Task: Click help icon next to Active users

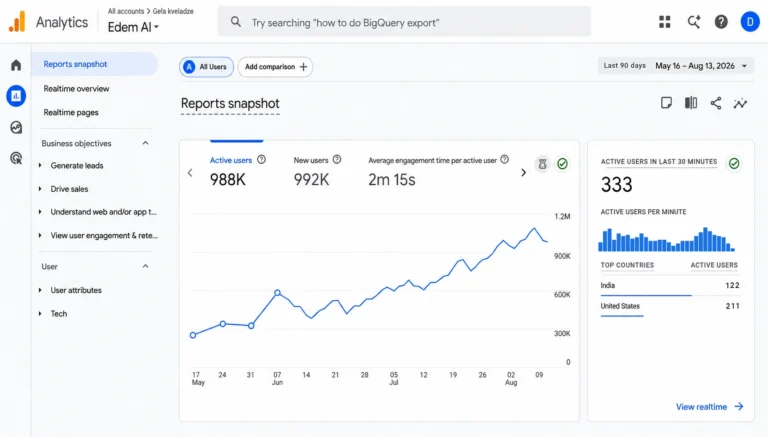Action: [262, 160]
